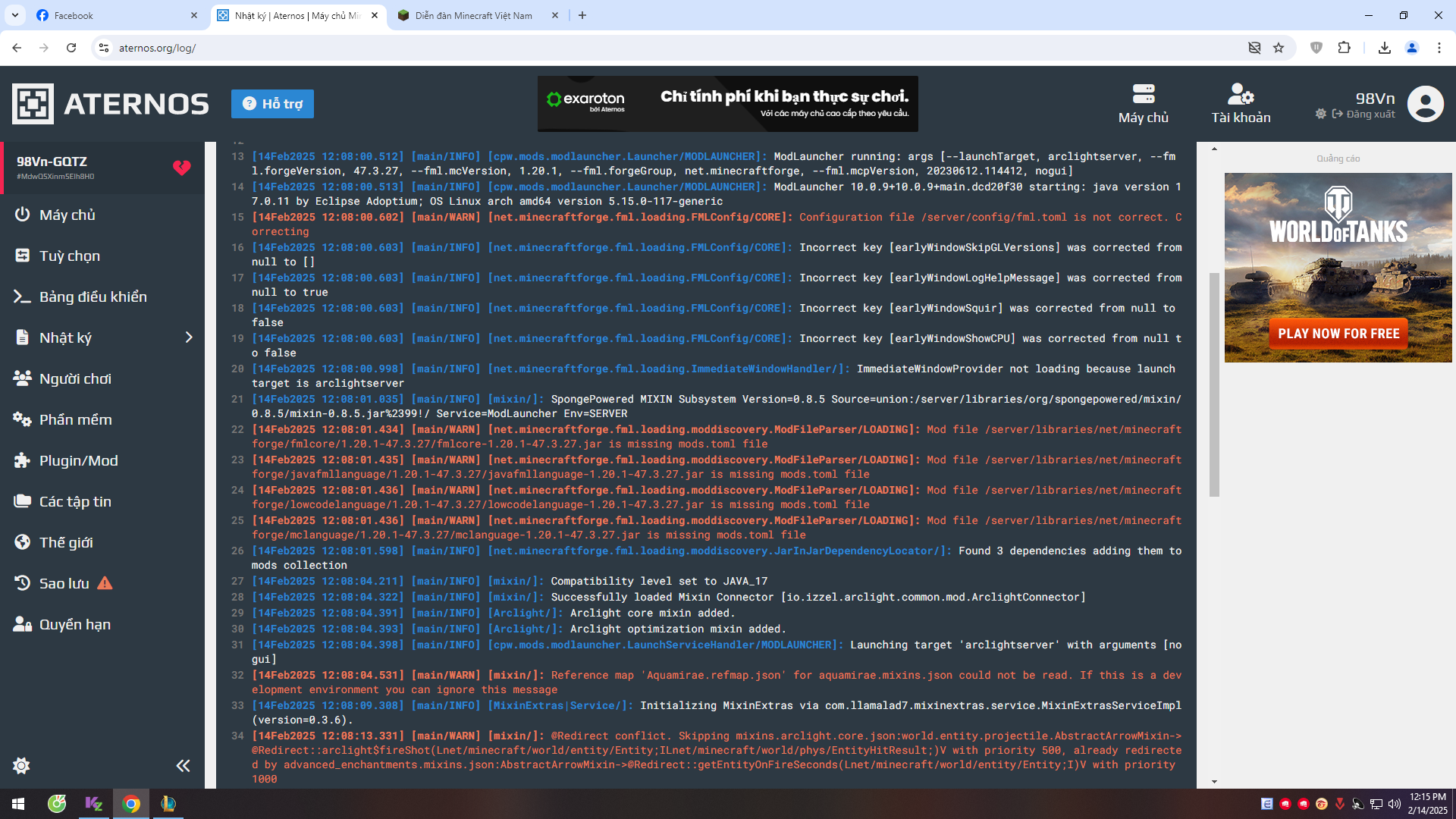Screen dimensions: 1456x819
Task: Click Đăng xuất logout link
Action: (1363, 114)
